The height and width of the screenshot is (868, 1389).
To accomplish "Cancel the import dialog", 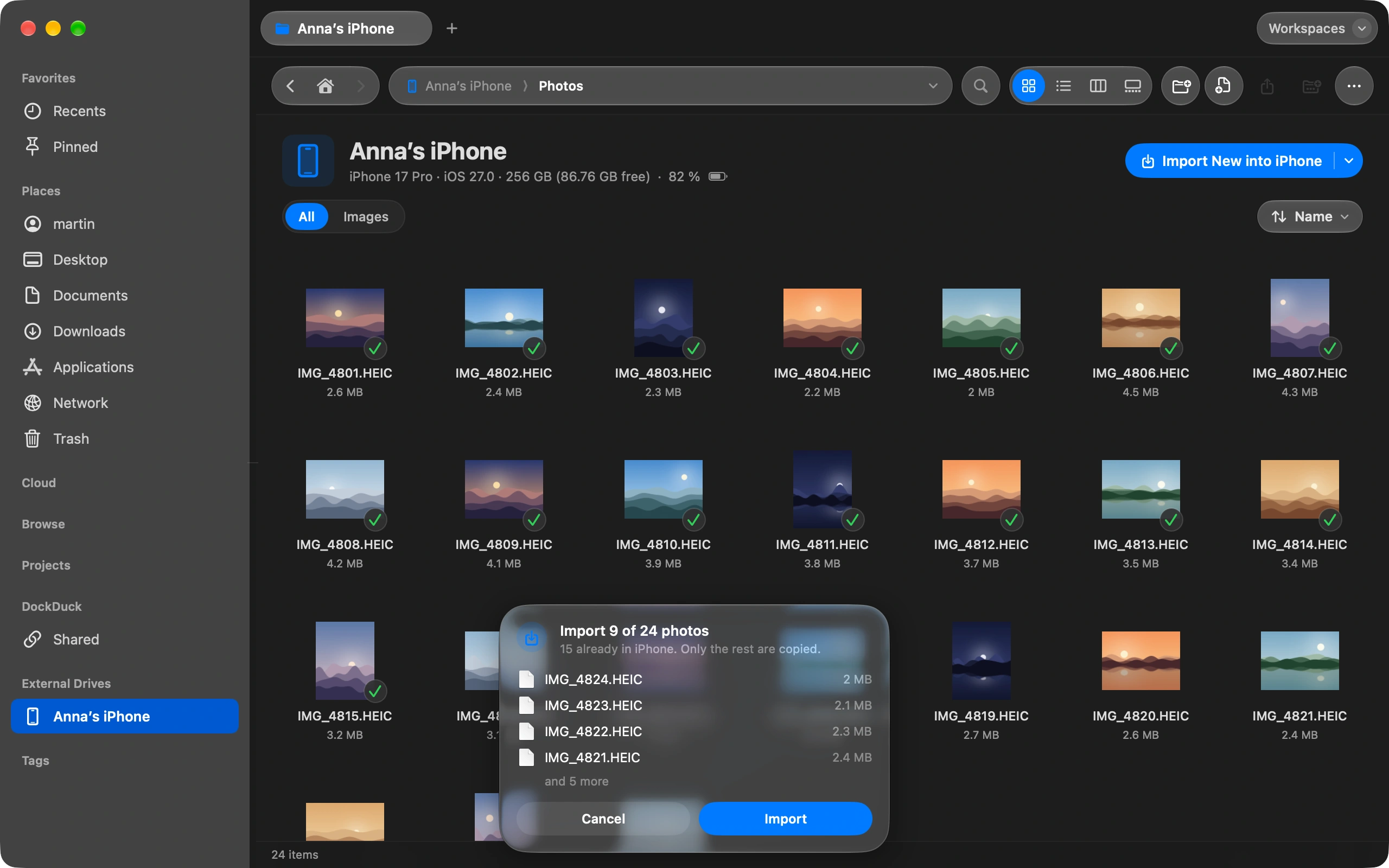I will 603,818.
